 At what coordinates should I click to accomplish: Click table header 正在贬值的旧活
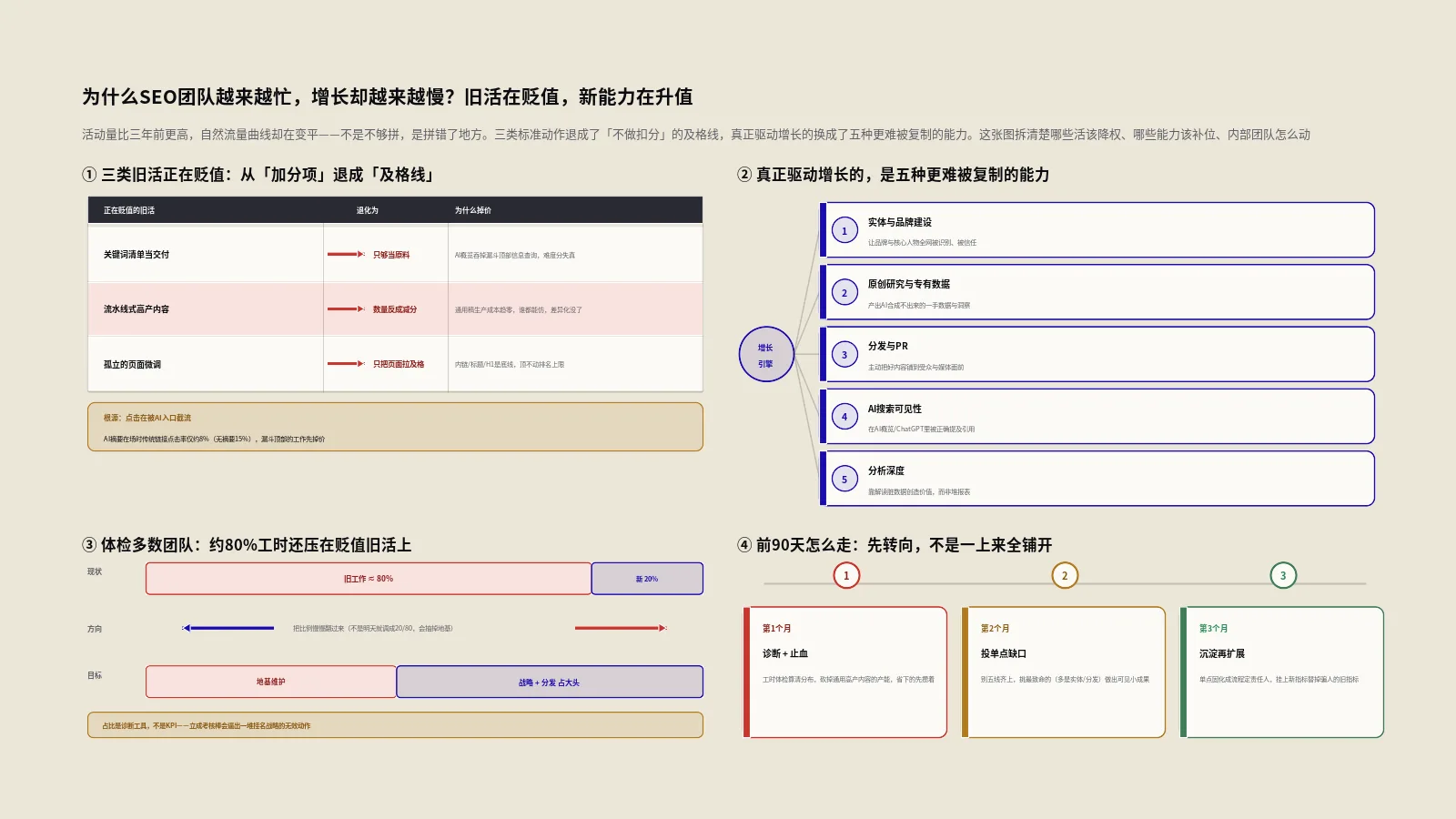click(x=129, y=210)
